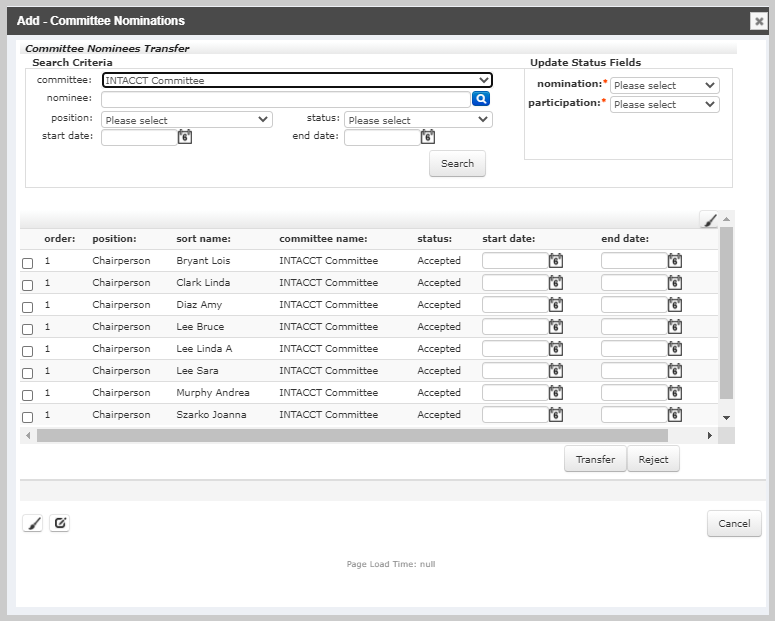Tick the checkbox for Szarko Joanna
The width and height of the screenshot is (775, 621).
click(28, 417)
